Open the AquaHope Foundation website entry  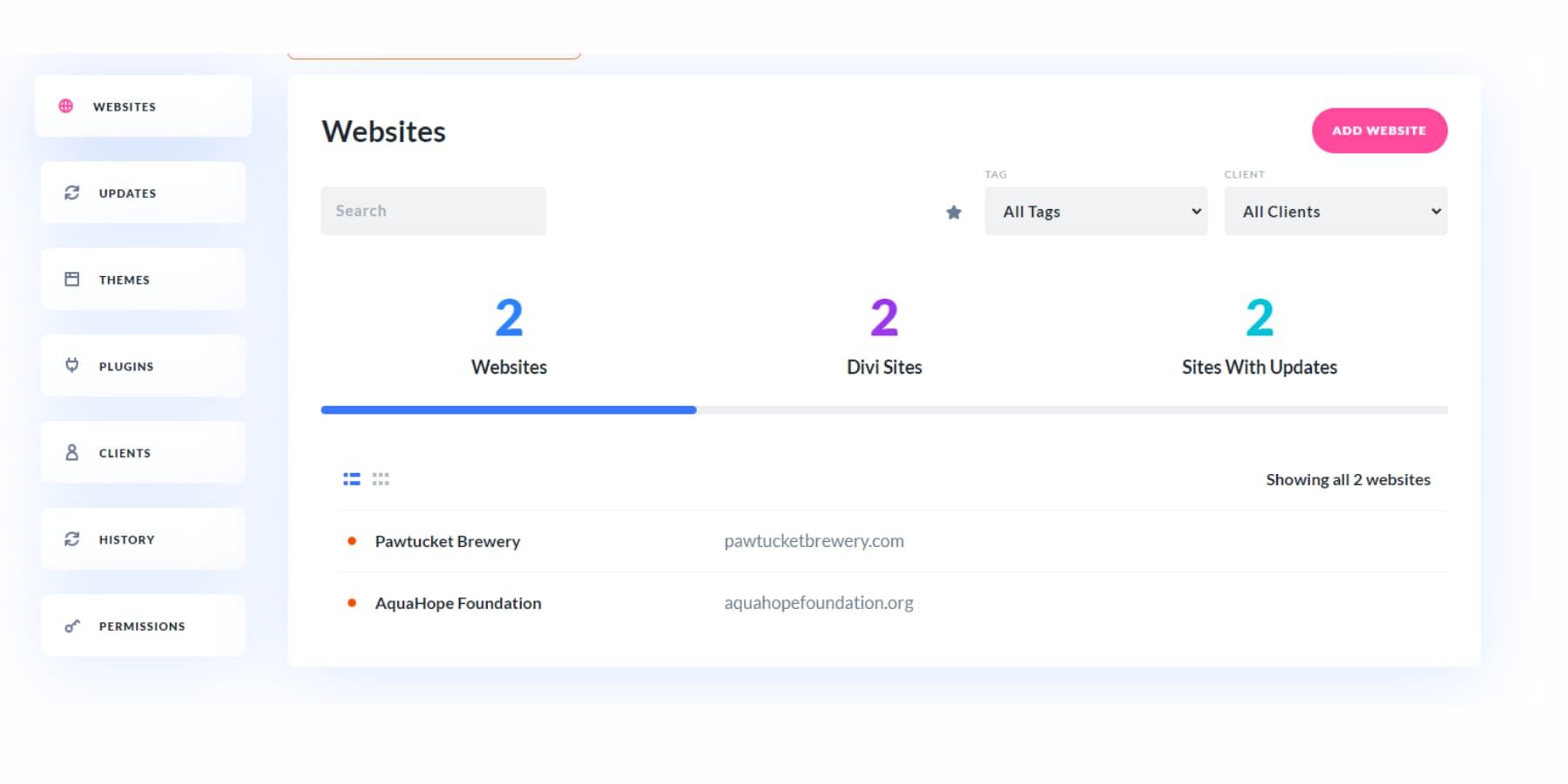pyautogui.click(x=458, y=603)
